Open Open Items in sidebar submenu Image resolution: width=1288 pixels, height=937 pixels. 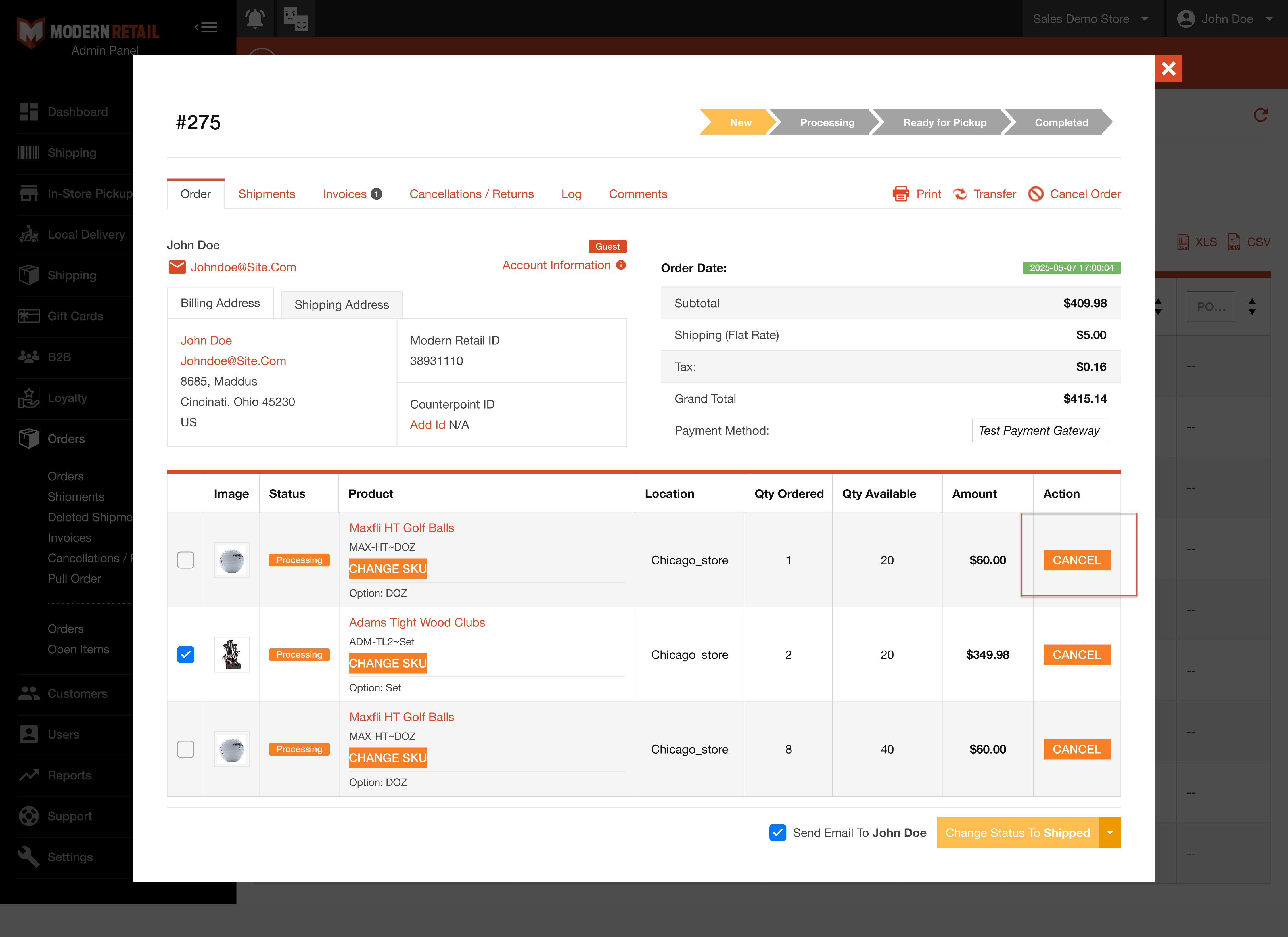tap(78, 649)
